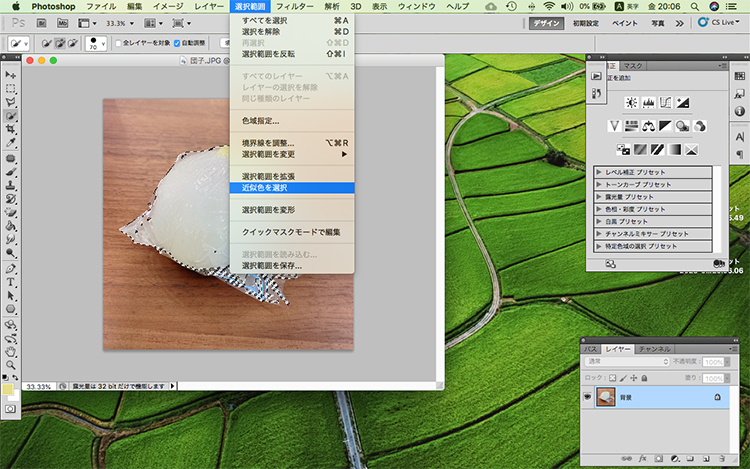Screen dimensions: 750x469
Task: Select the Clone Stamp tool
Action: [11, 185]
